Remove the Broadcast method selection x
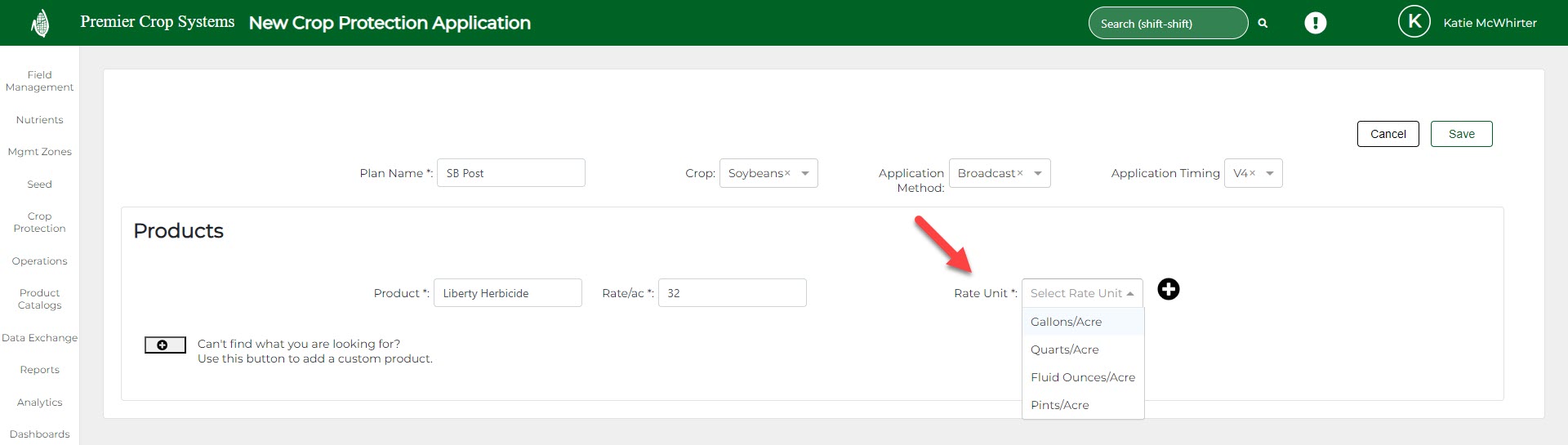This screenshot has width=1568, height=445. (1020, 173)
